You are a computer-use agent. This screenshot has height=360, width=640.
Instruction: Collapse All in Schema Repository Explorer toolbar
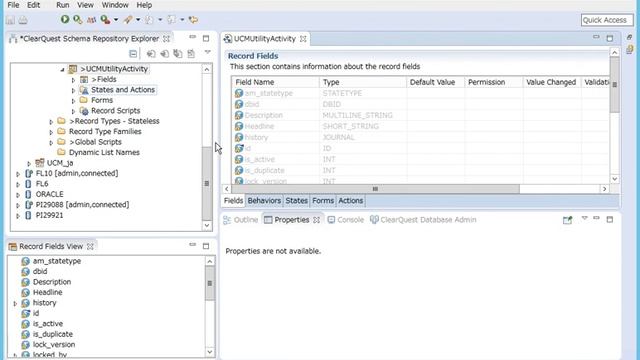133,54
